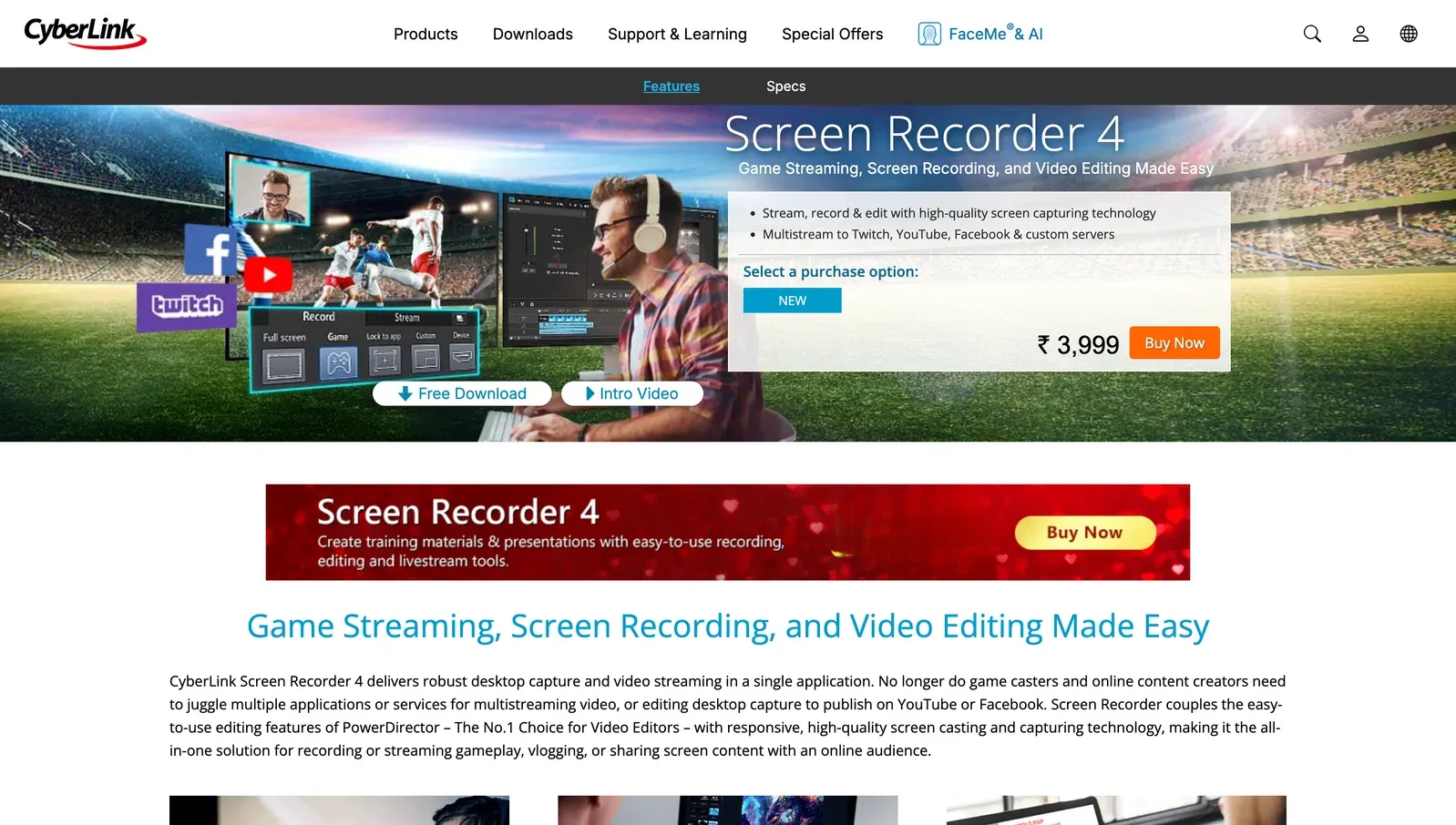Viewport: 1456px width, 825px height.
Task: Click the Twitch logo in hero image
Action: click(x=187, y=306)
